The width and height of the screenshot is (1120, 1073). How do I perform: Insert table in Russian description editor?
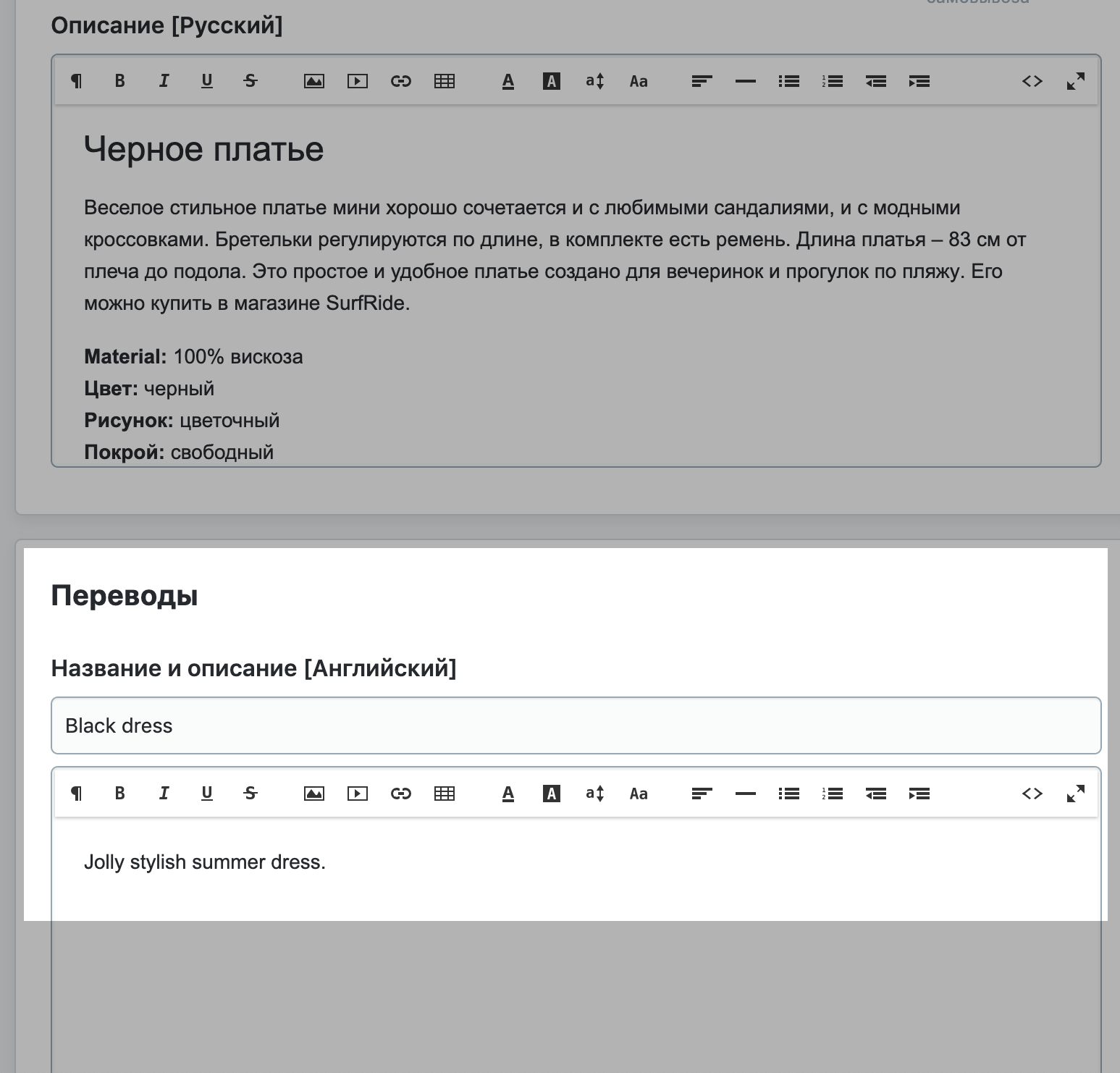point(445,81)
